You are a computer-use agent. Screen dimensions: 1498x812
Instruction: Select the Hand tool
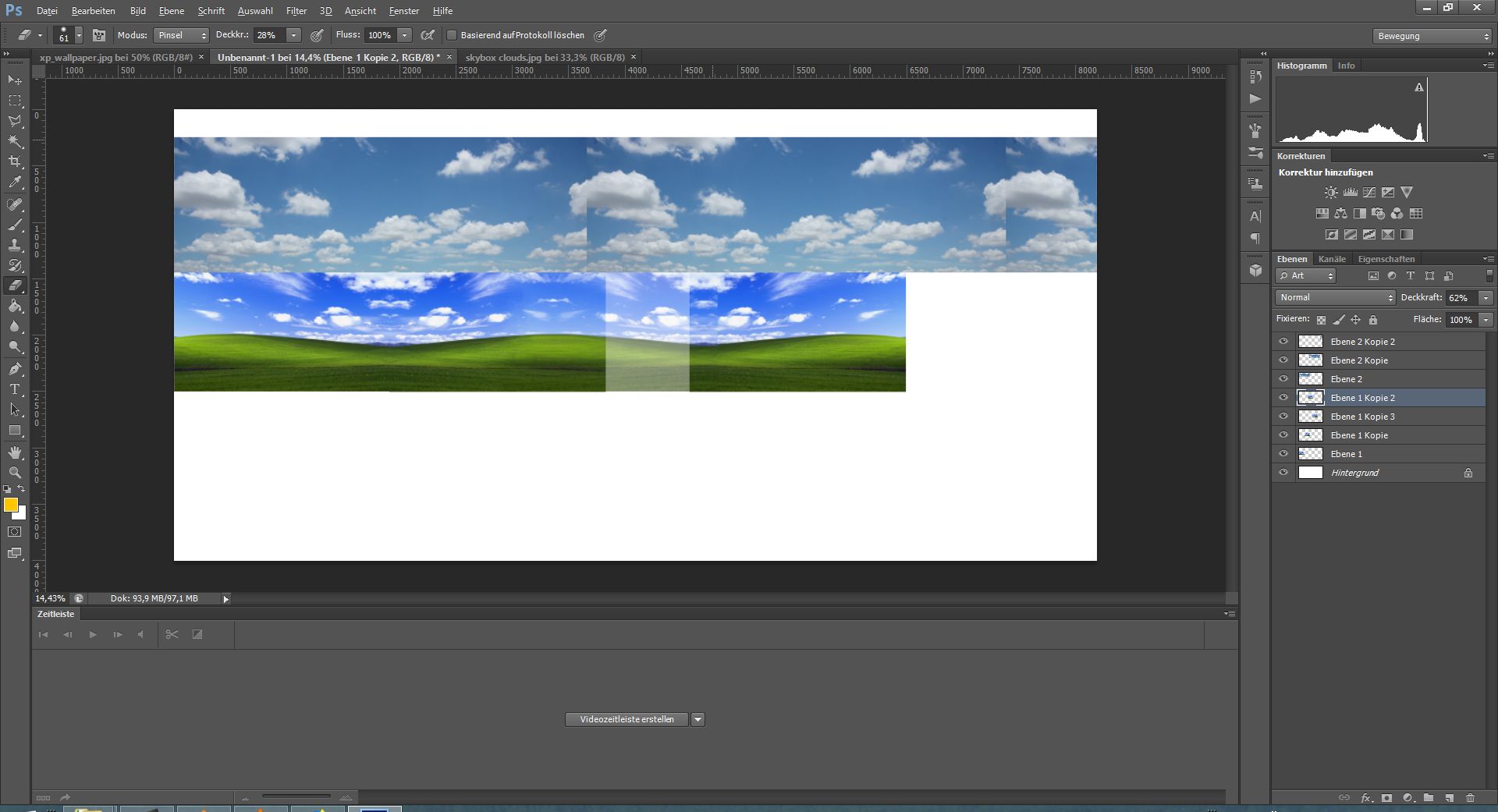[x=15, y=452]
